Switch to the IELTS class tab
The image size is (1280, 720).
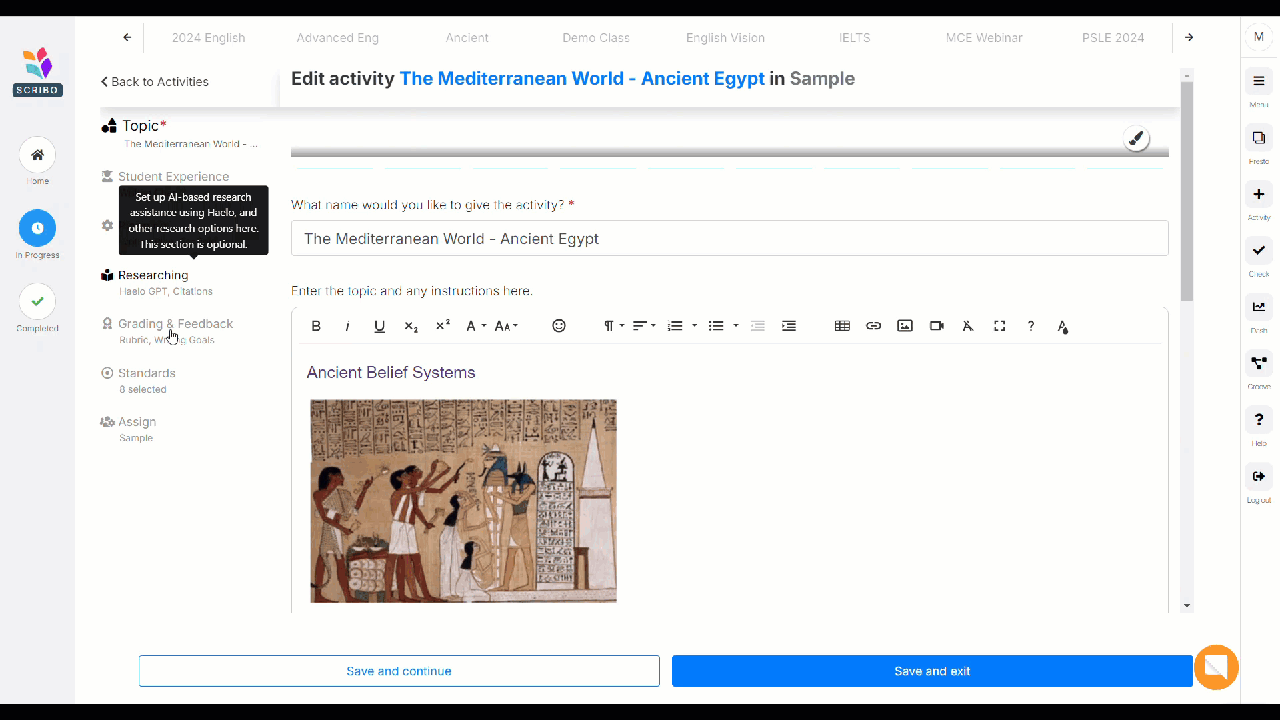tap(854, 38)
